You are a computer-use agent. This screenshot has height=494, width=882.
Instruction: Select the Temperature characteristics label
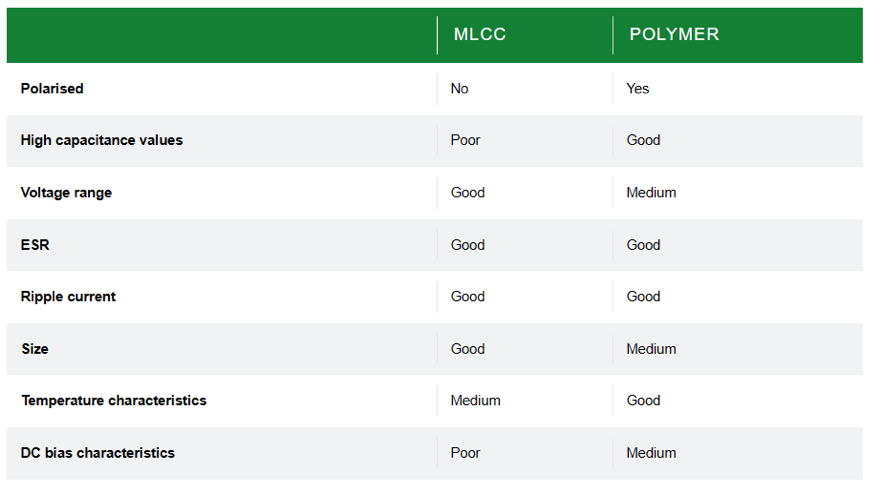pyautogui.click(x=114, y=401)
